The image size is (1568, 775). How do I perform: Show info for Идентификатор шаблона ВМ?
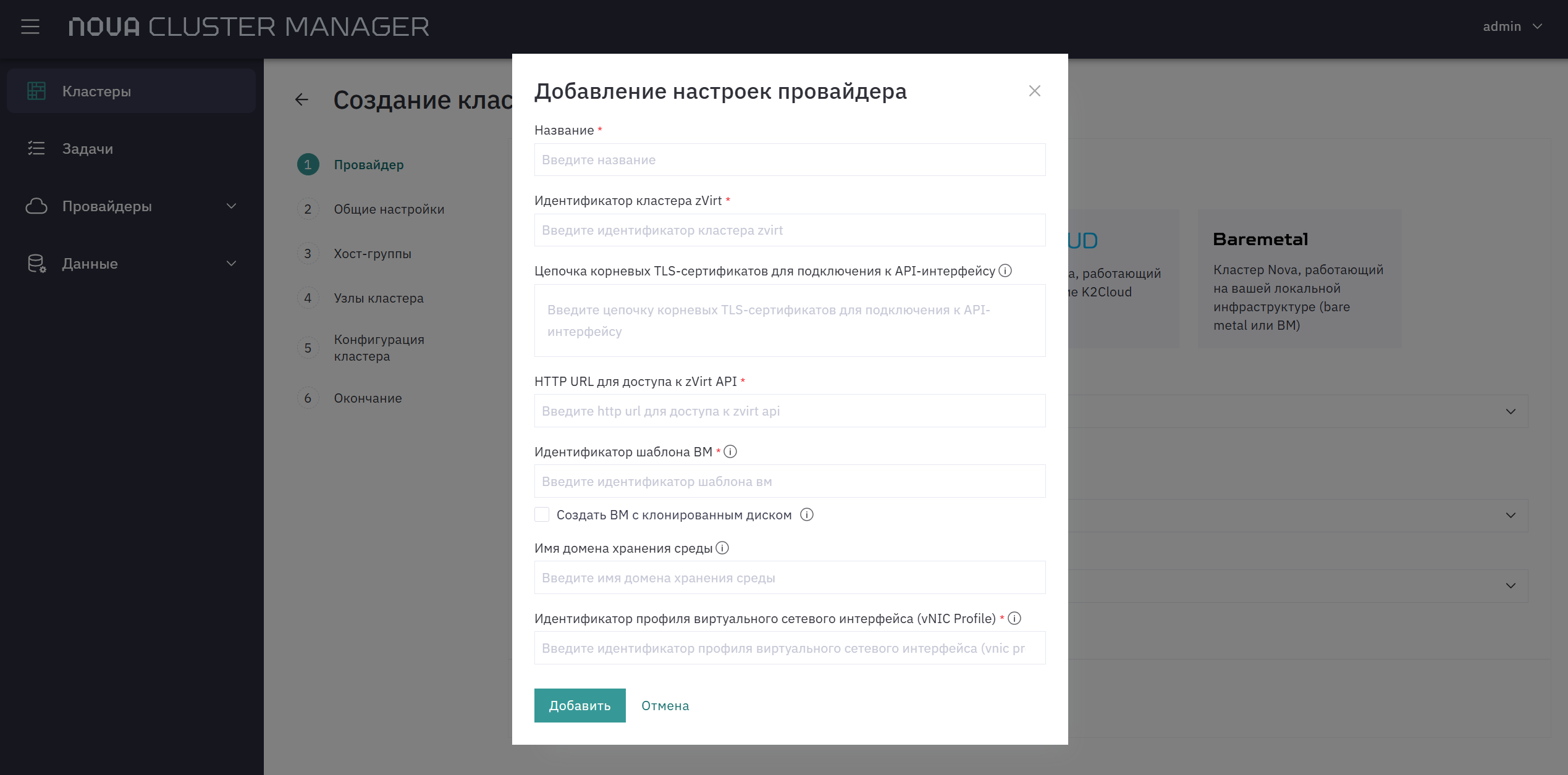(x=730, y=451)
